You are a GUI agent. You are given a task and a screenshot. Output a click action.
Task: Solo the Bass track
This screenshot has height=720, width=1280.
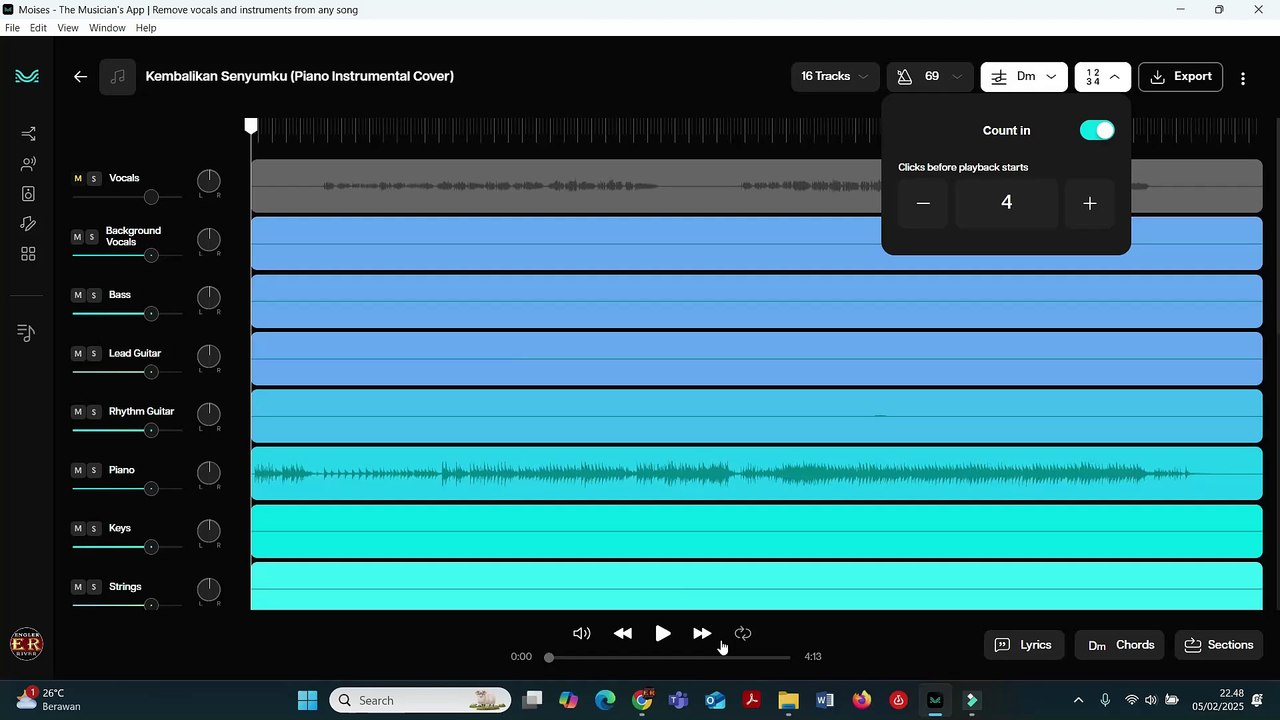[x=94, y=295]
